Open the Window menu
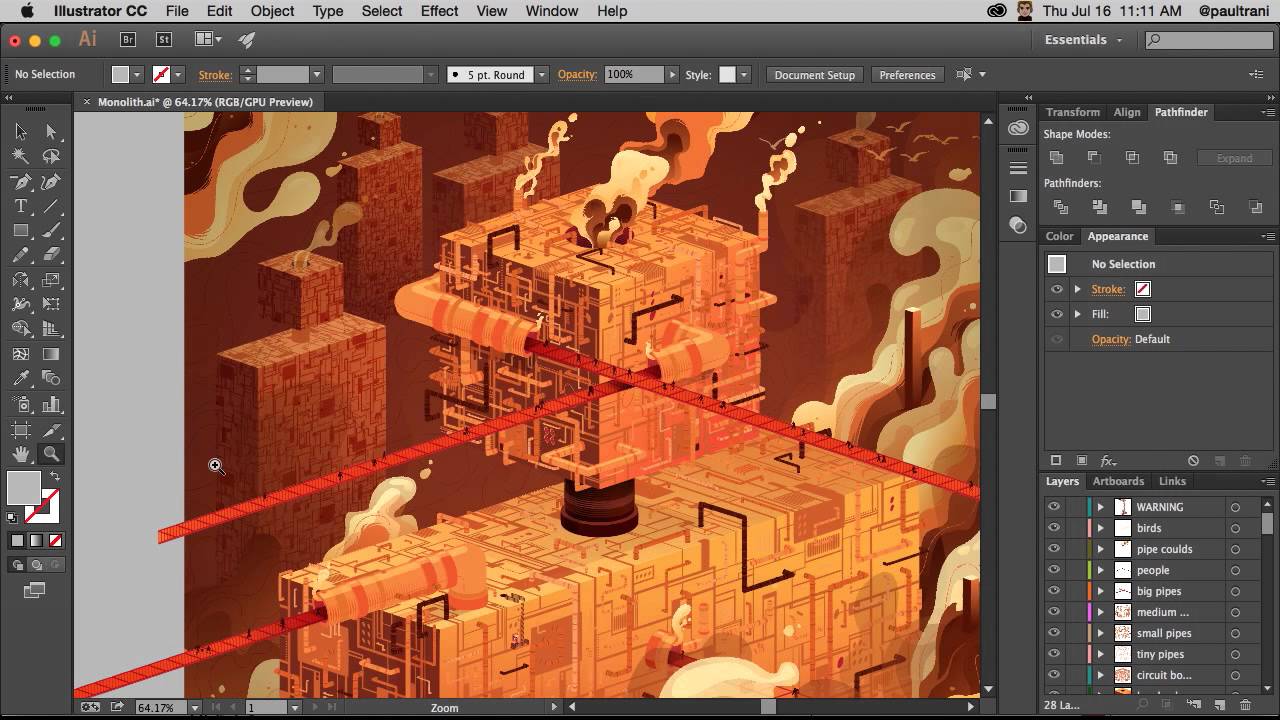The image size is (1280, 720). point(551,11)
